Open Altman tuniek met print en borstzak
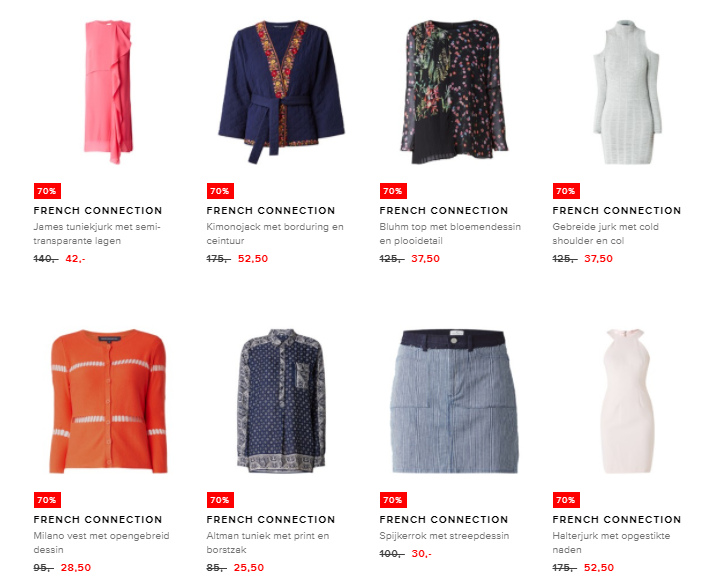 pyautogui.click(x=267, y=543)
